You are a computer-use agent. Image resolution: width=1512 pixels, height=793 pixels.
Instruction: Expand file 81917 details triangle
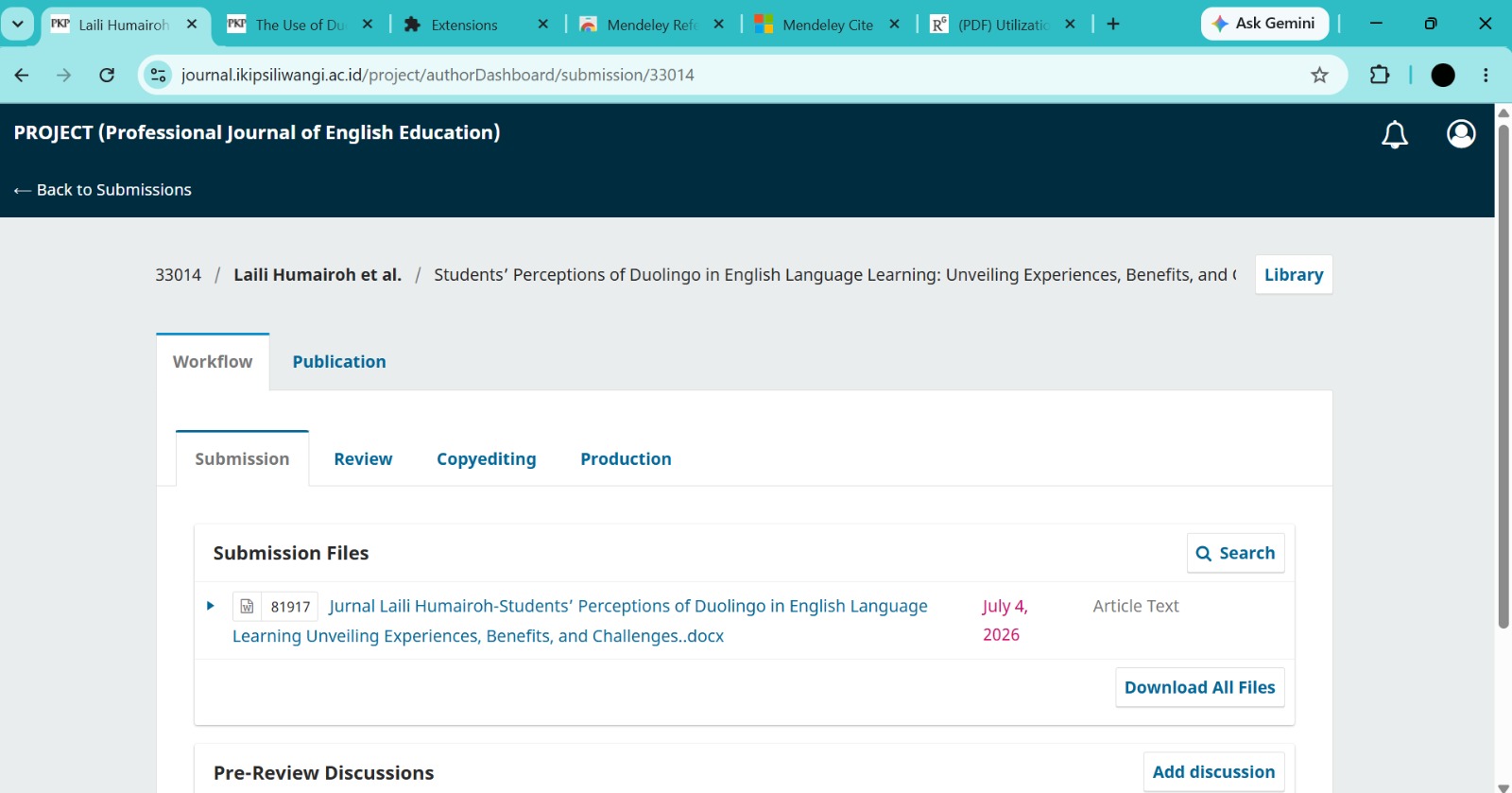211,606
